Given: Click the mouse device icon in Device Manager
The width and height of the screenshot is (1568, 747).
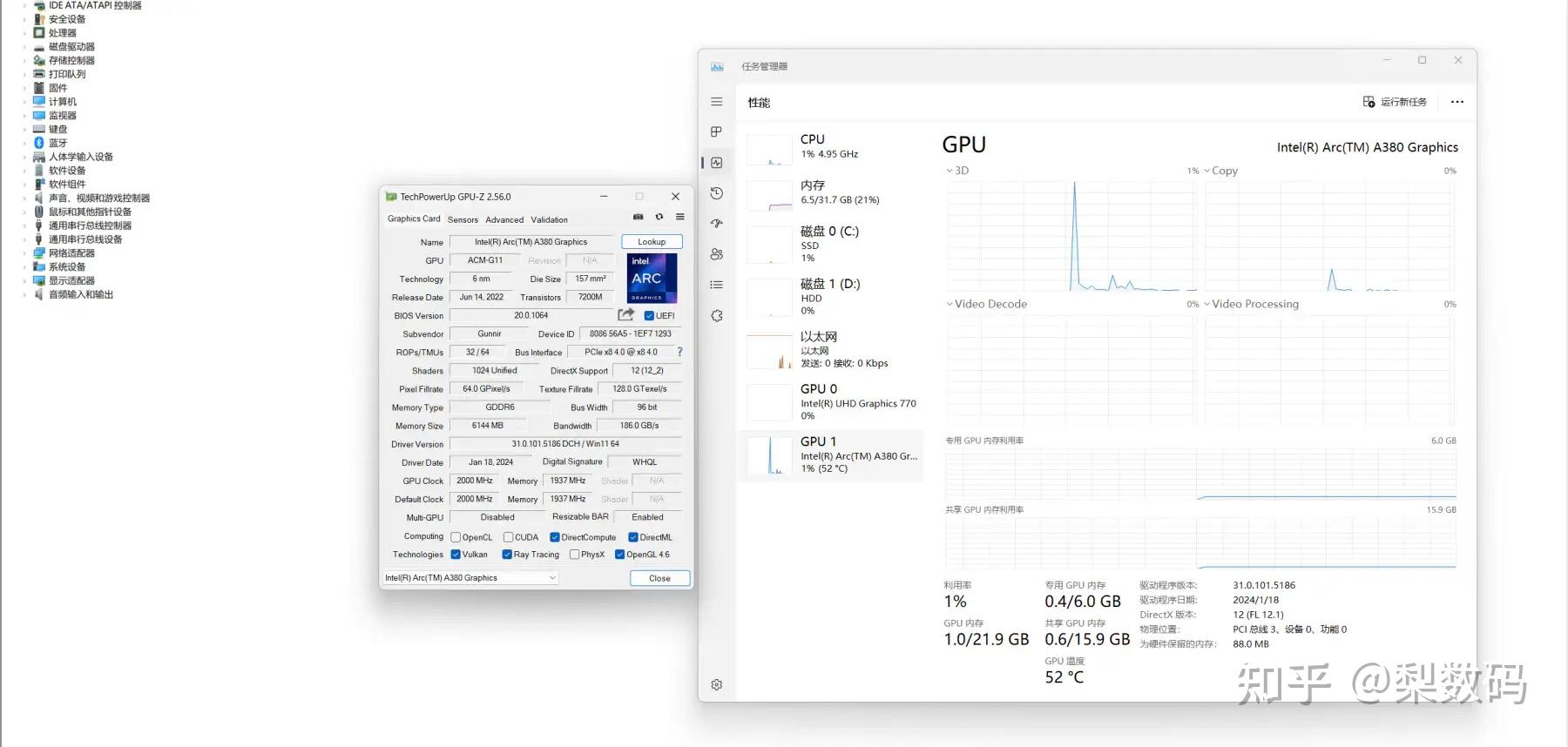Looking at the screenshot, I should click(38, 212).
